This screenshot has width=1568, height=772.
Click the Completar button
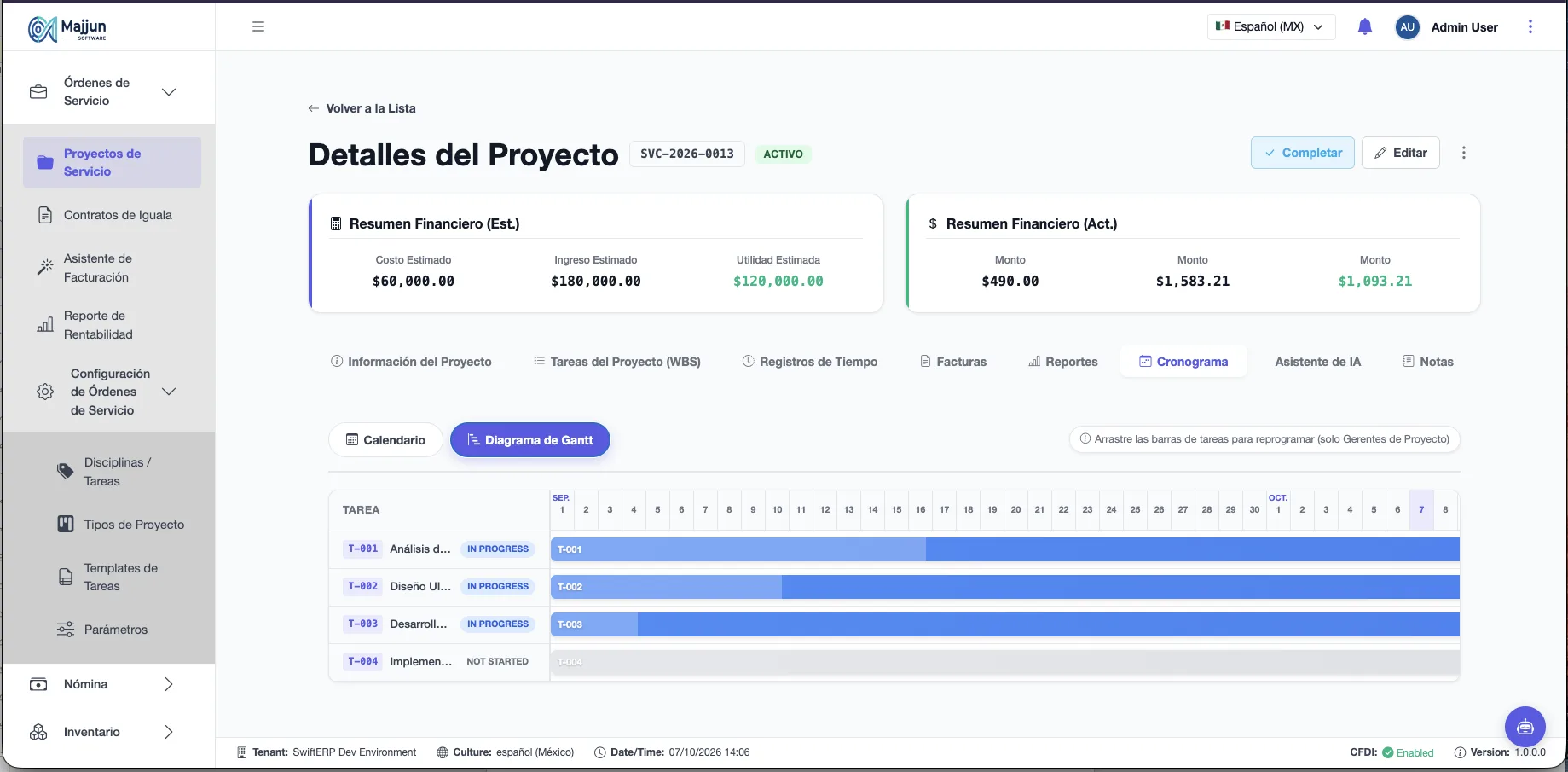pyautogui.click(x=1303, y=153)
